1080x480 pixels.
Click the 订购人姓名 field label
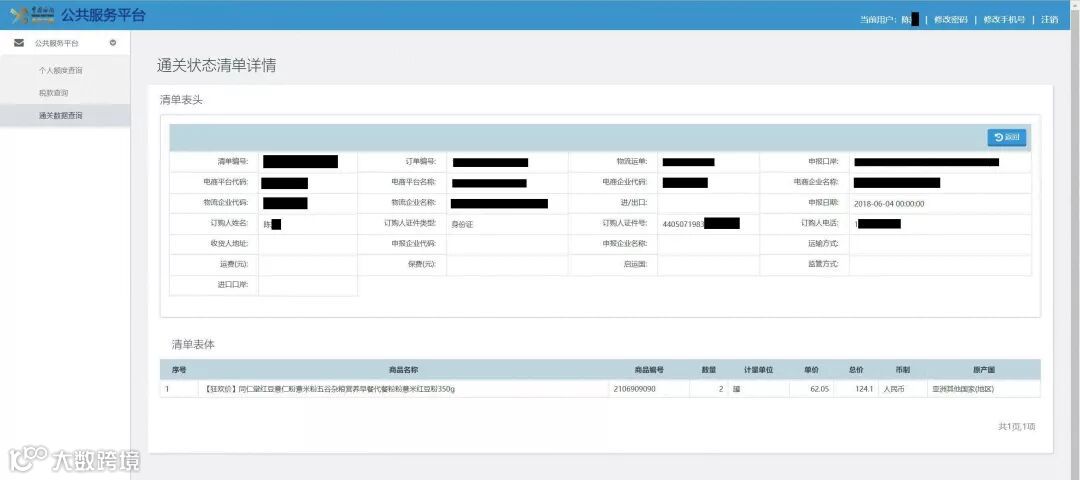[229, 223]
